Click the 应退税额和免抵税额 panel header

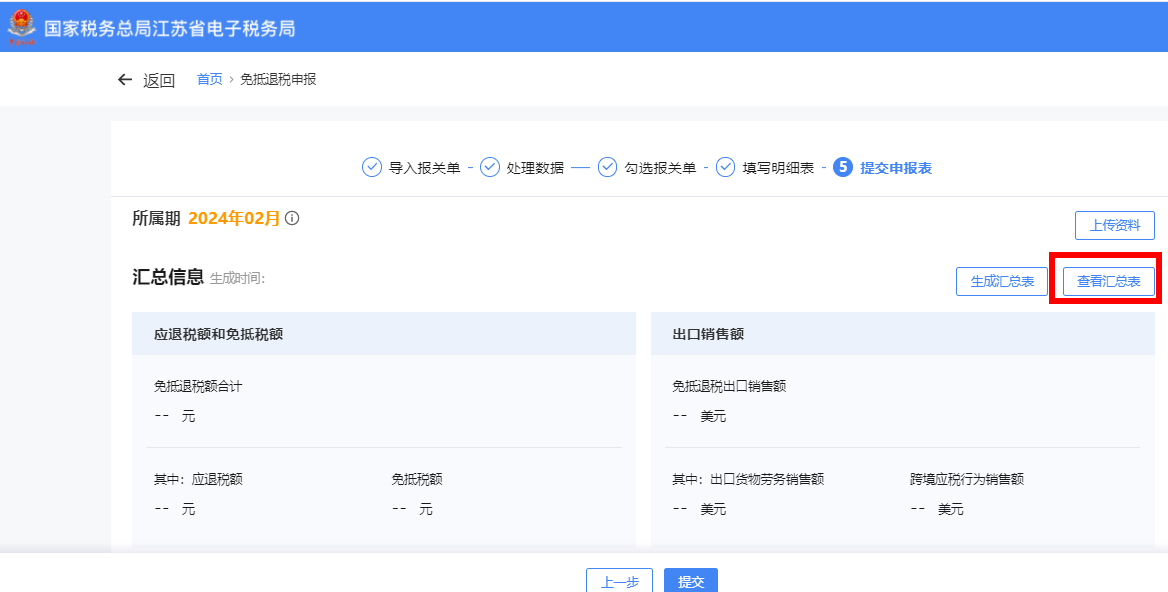[x=218, y=334]
